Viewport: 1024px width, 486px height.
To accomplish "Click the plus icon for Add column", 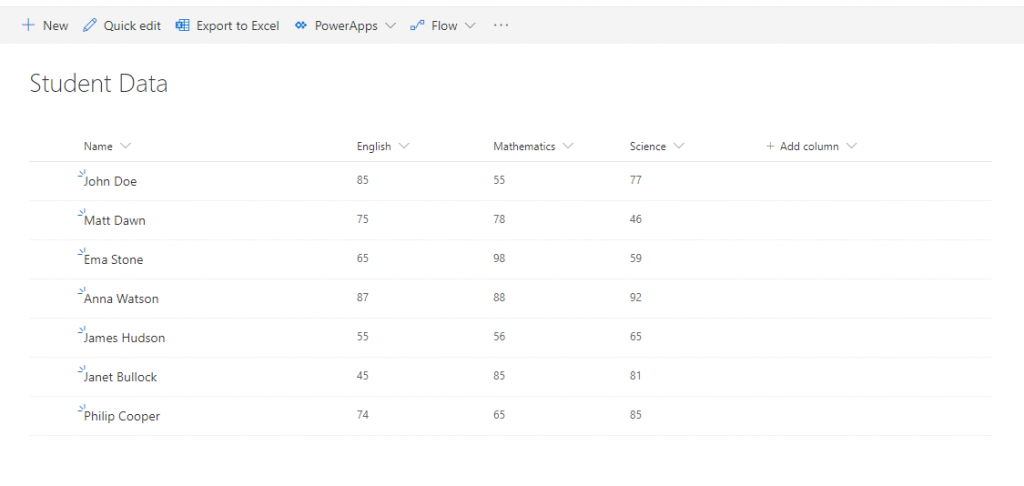I will point(770,146).
